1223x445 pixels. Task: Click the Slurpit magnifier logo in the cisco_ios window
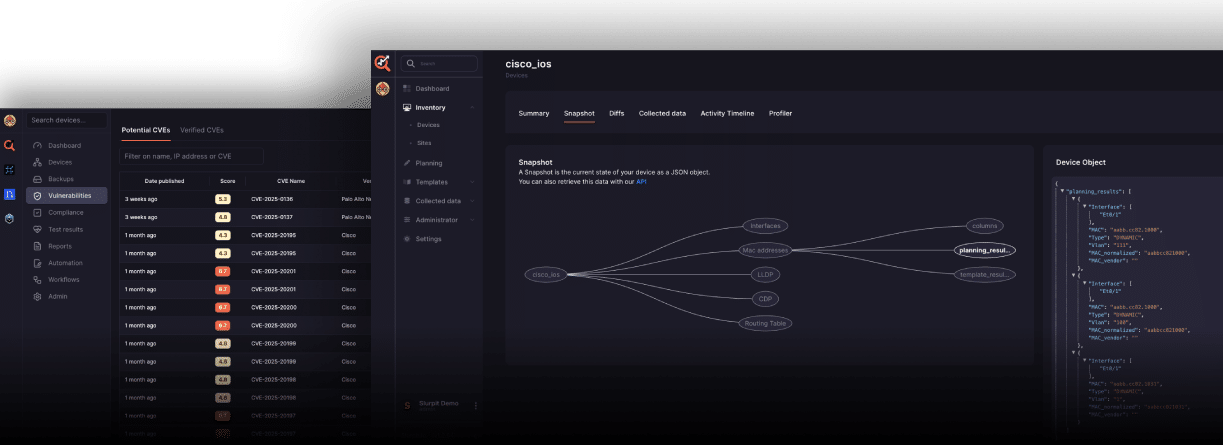382,63
